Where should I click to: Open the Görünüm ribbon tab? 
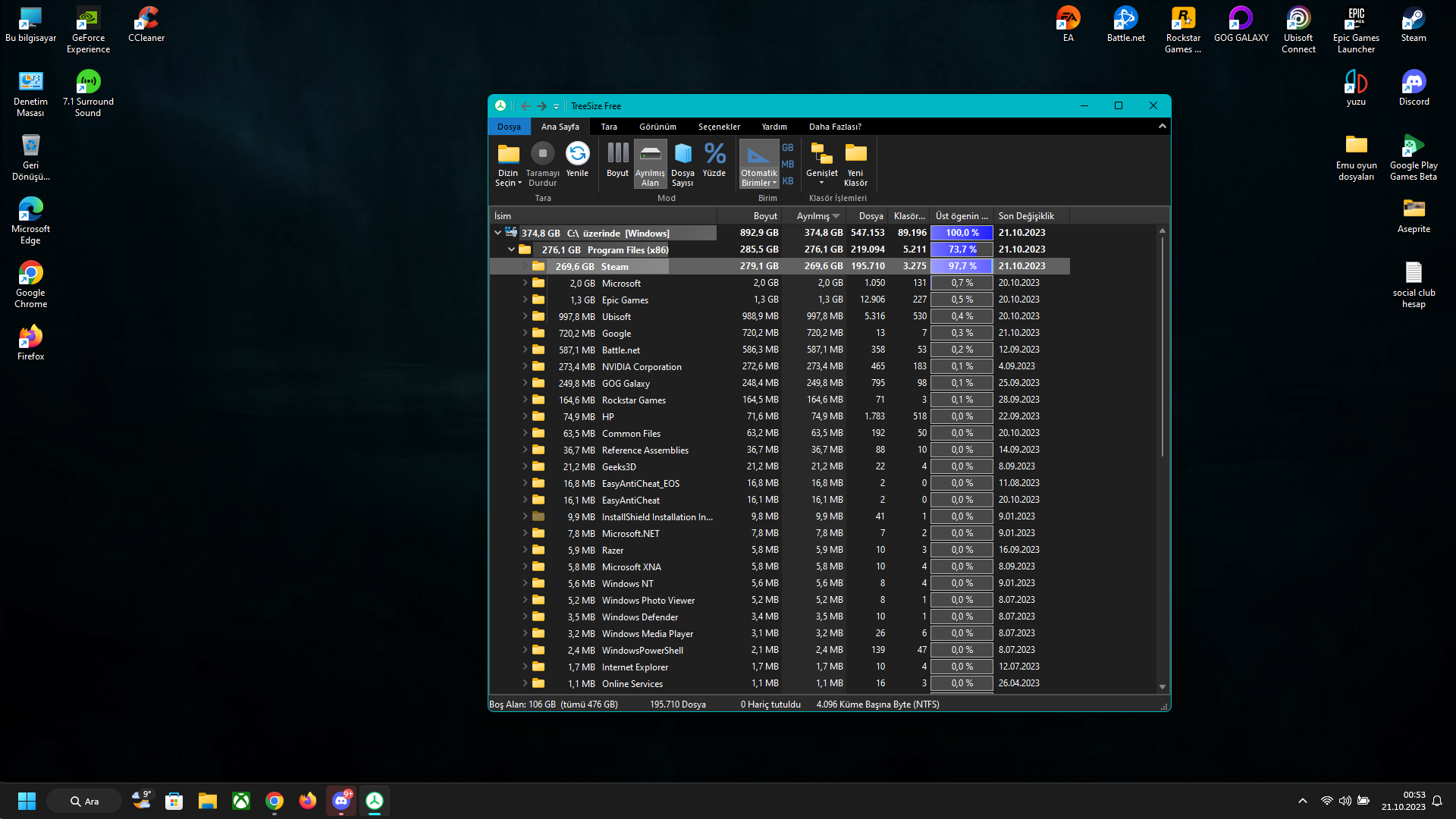657,127
